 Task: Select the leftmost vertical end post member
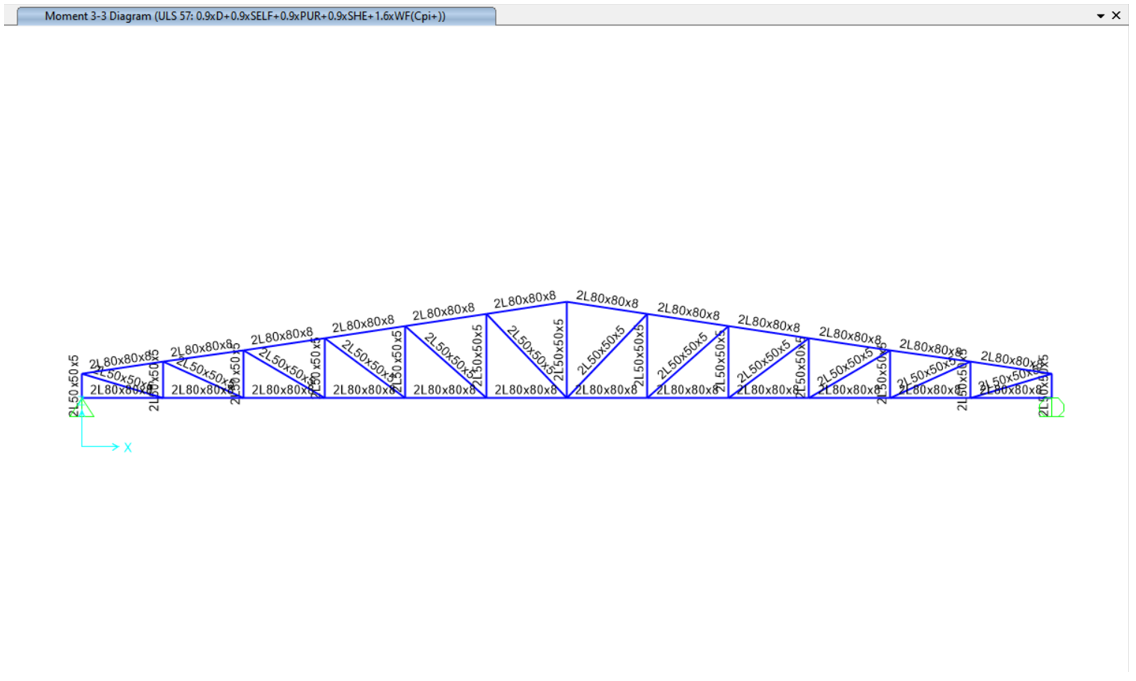[x=82, y=386]
